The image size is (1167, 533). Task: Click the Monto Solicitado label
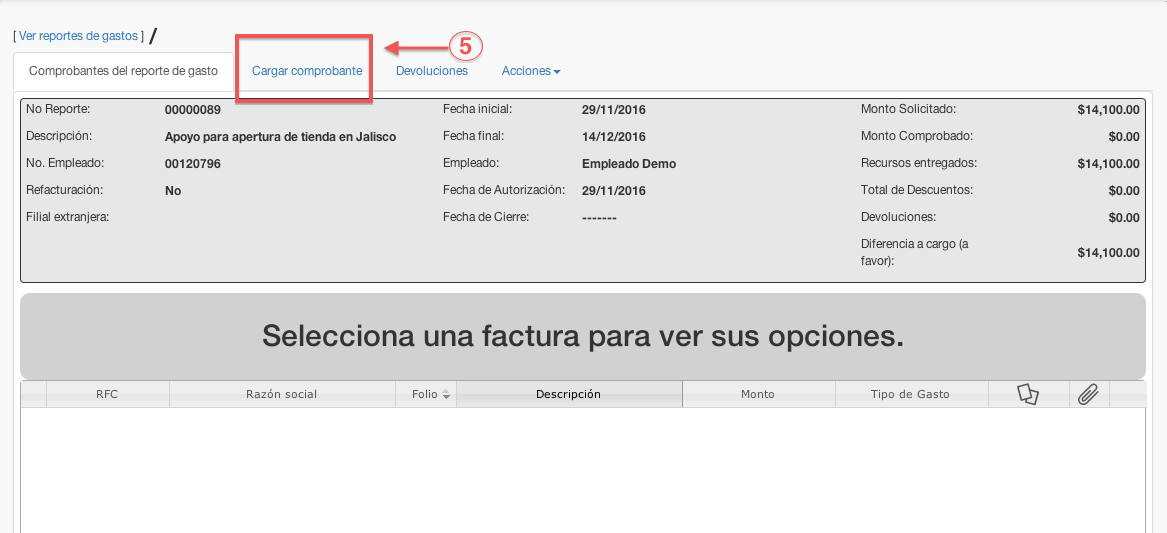(x=908, y=109)
